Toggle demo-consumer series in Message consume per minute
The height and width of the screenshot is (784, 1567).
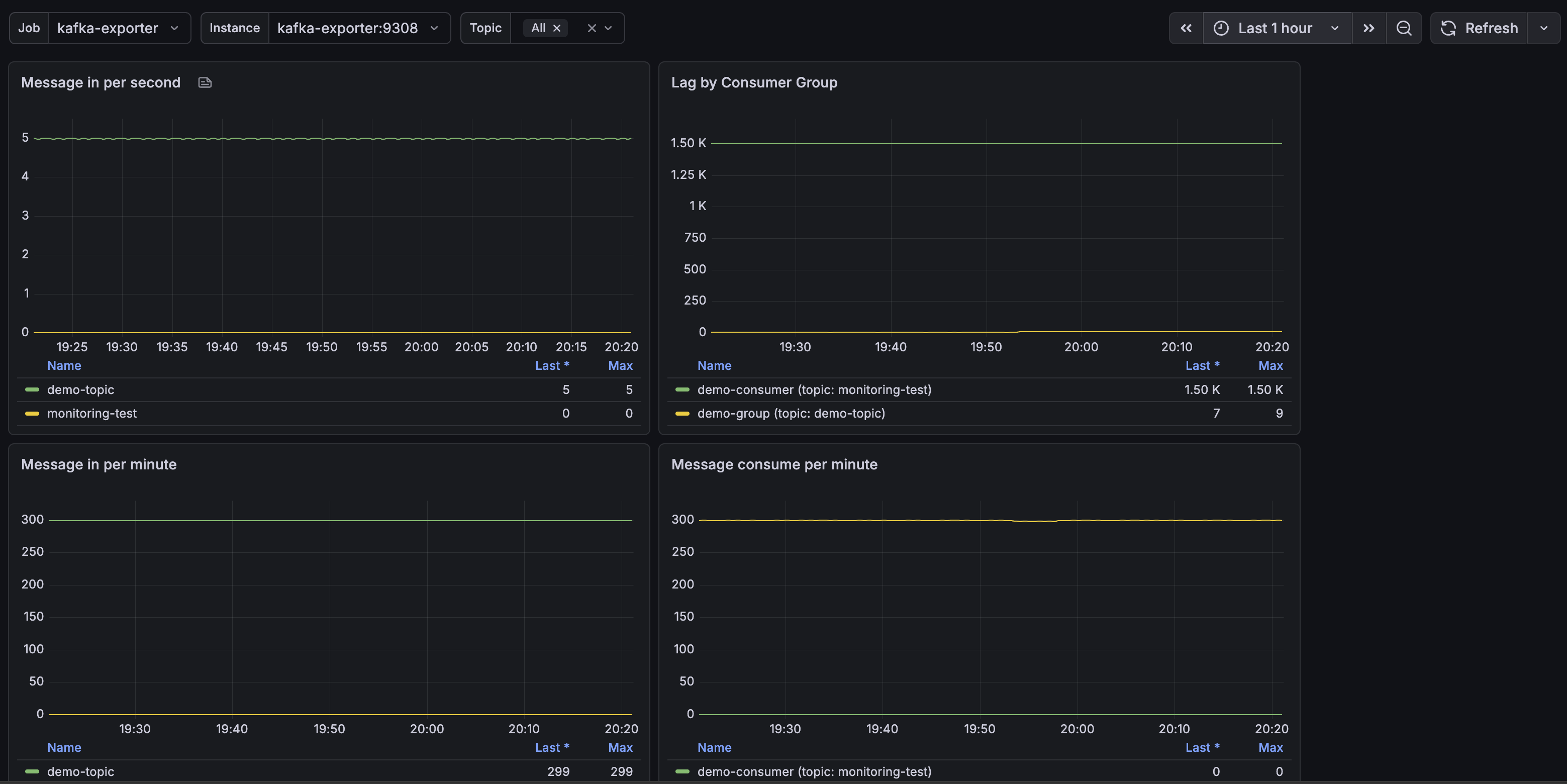815,772
